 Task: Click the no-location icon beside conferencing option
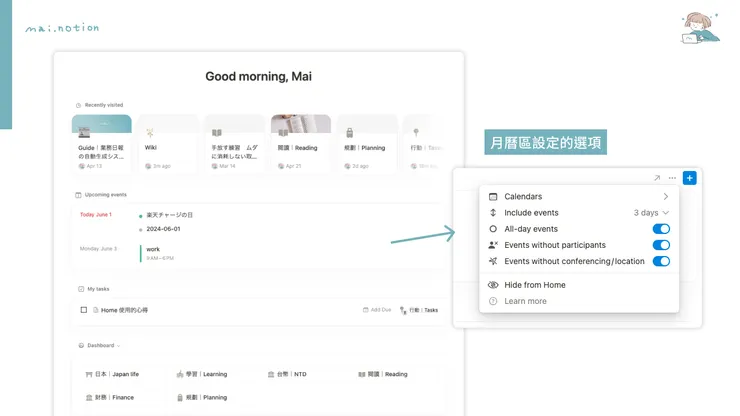[493, 261]
